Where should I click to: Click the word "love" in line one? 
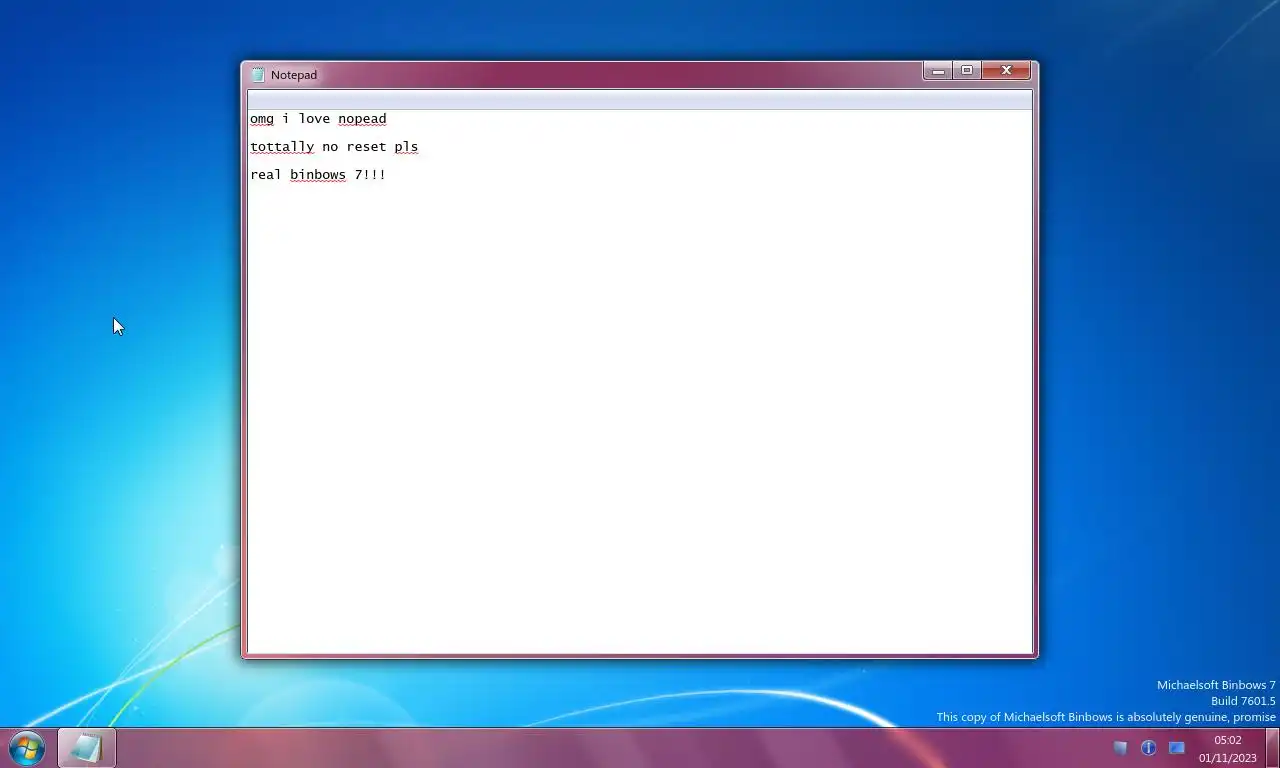[x=314, y=119]
